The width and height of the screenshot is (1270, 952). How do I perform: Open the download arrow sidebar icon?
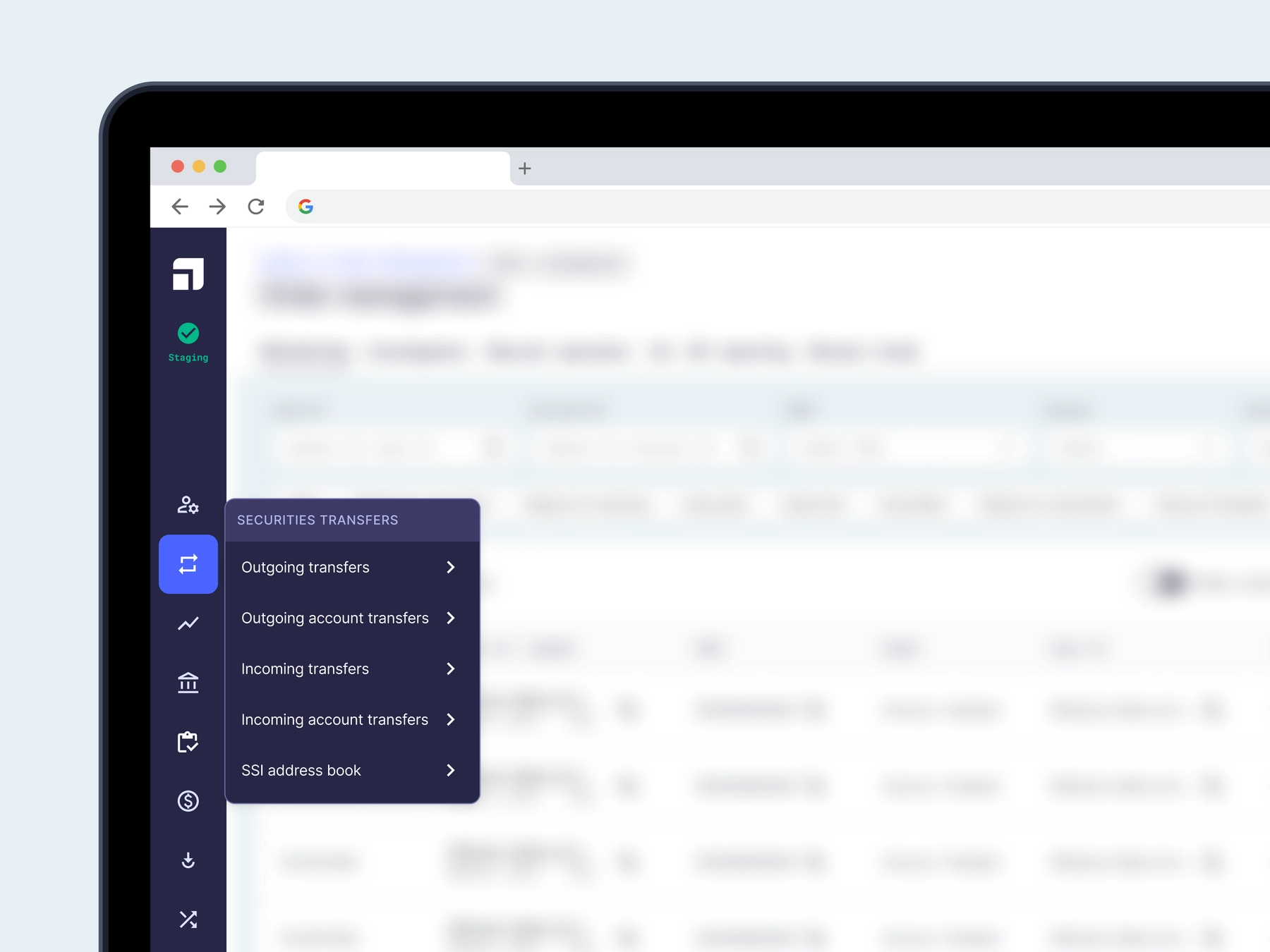point(188,860)
